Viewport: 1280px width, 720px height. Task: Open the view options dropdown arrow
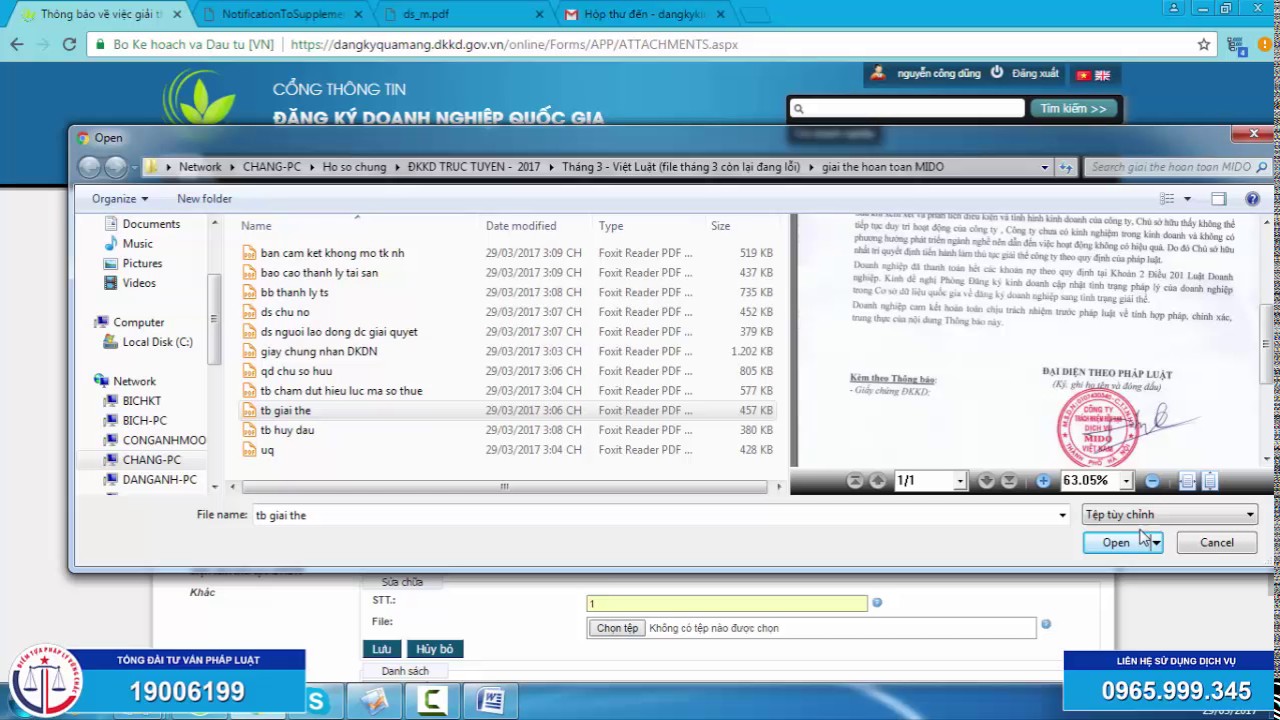(x=1187, y=199)
